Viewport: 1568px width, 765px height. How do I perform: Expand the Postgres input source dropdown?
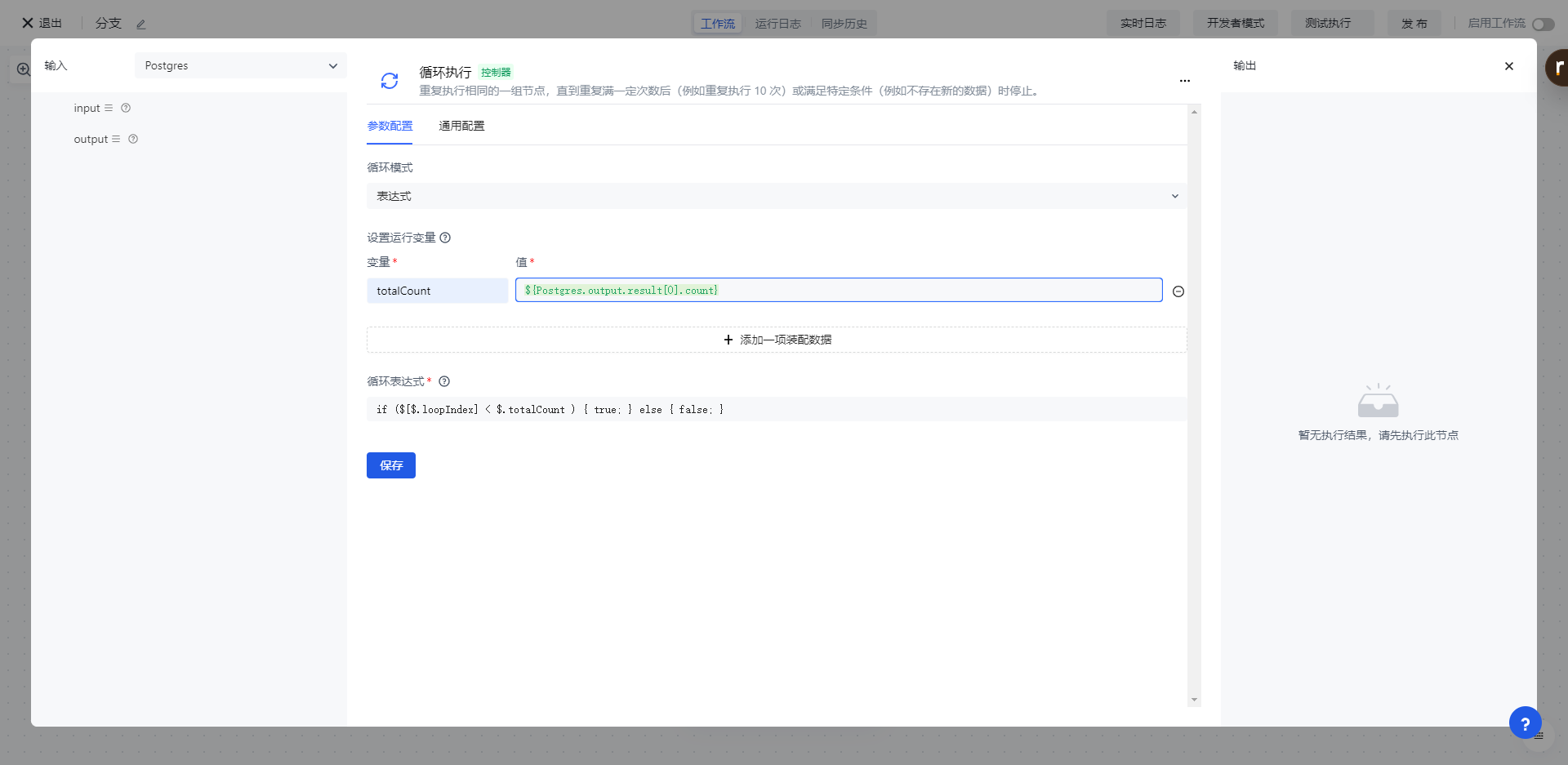pos(240,65)
